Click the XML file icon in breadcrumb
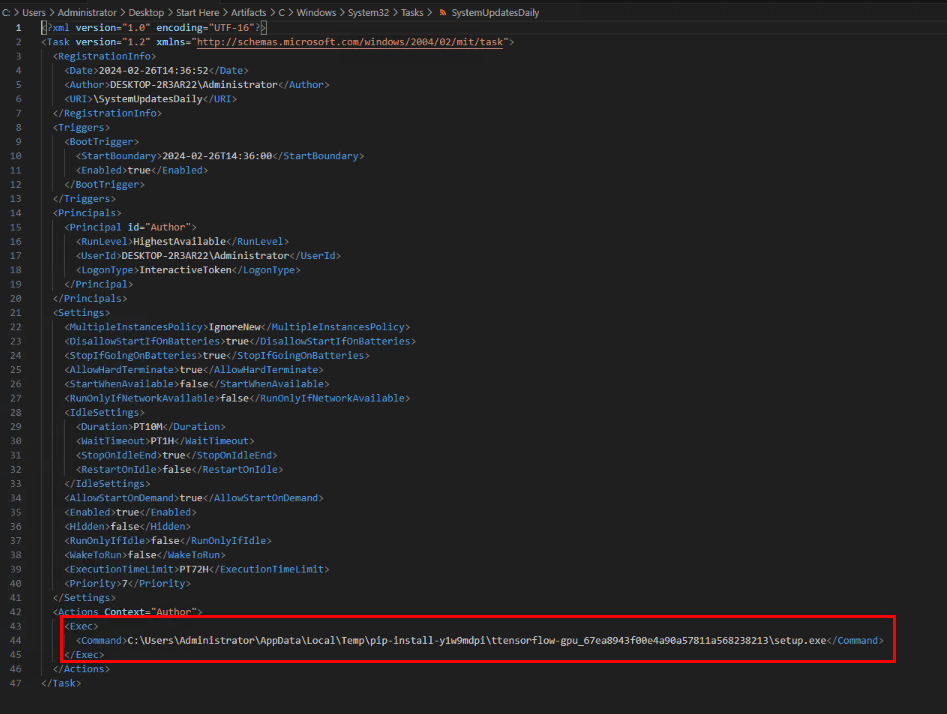The width and height of the screenshot is (947, 714). coord(443,12)
